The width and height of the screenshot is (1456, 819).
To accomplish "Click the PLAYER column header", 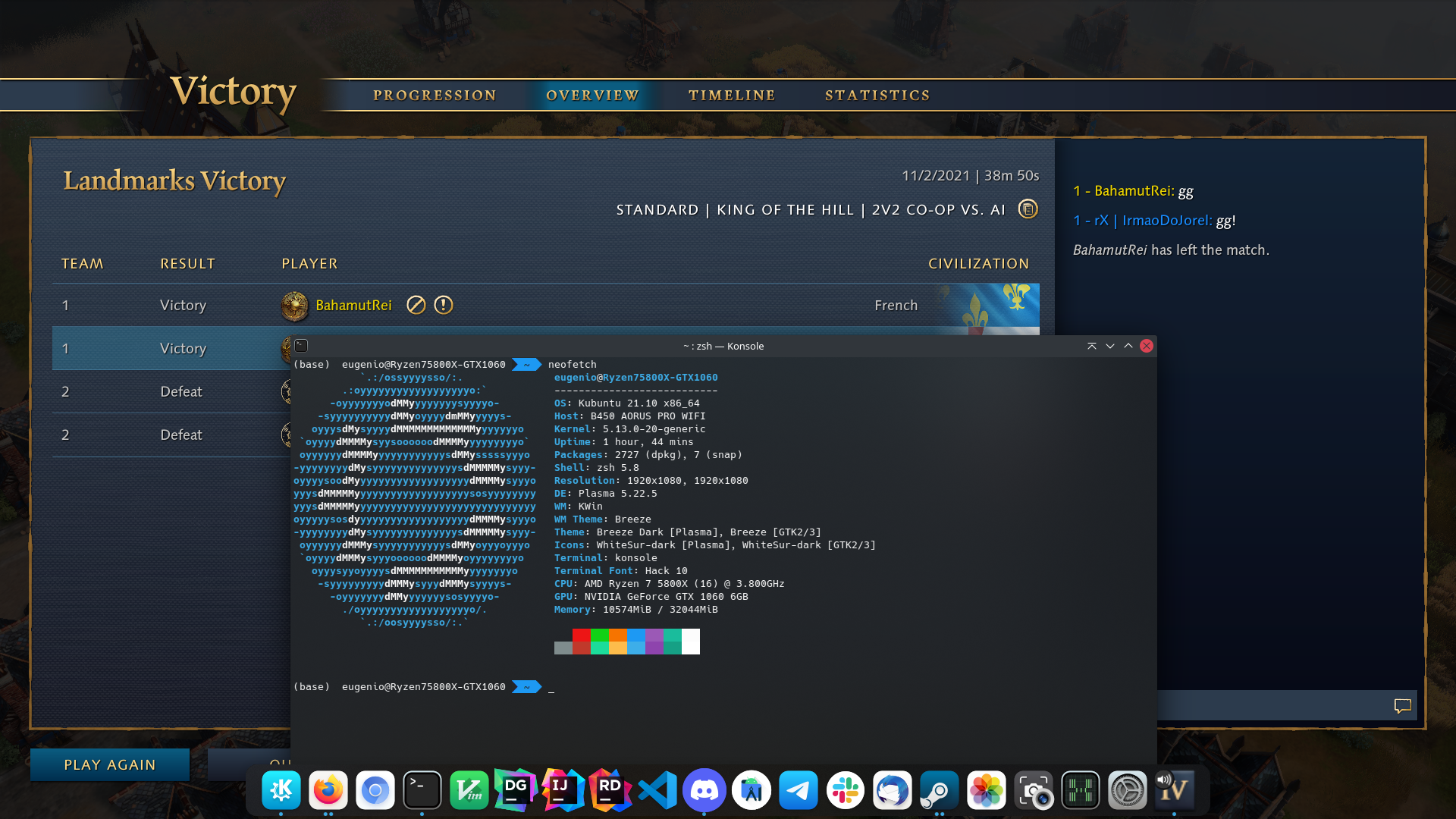I will point(309,264).
